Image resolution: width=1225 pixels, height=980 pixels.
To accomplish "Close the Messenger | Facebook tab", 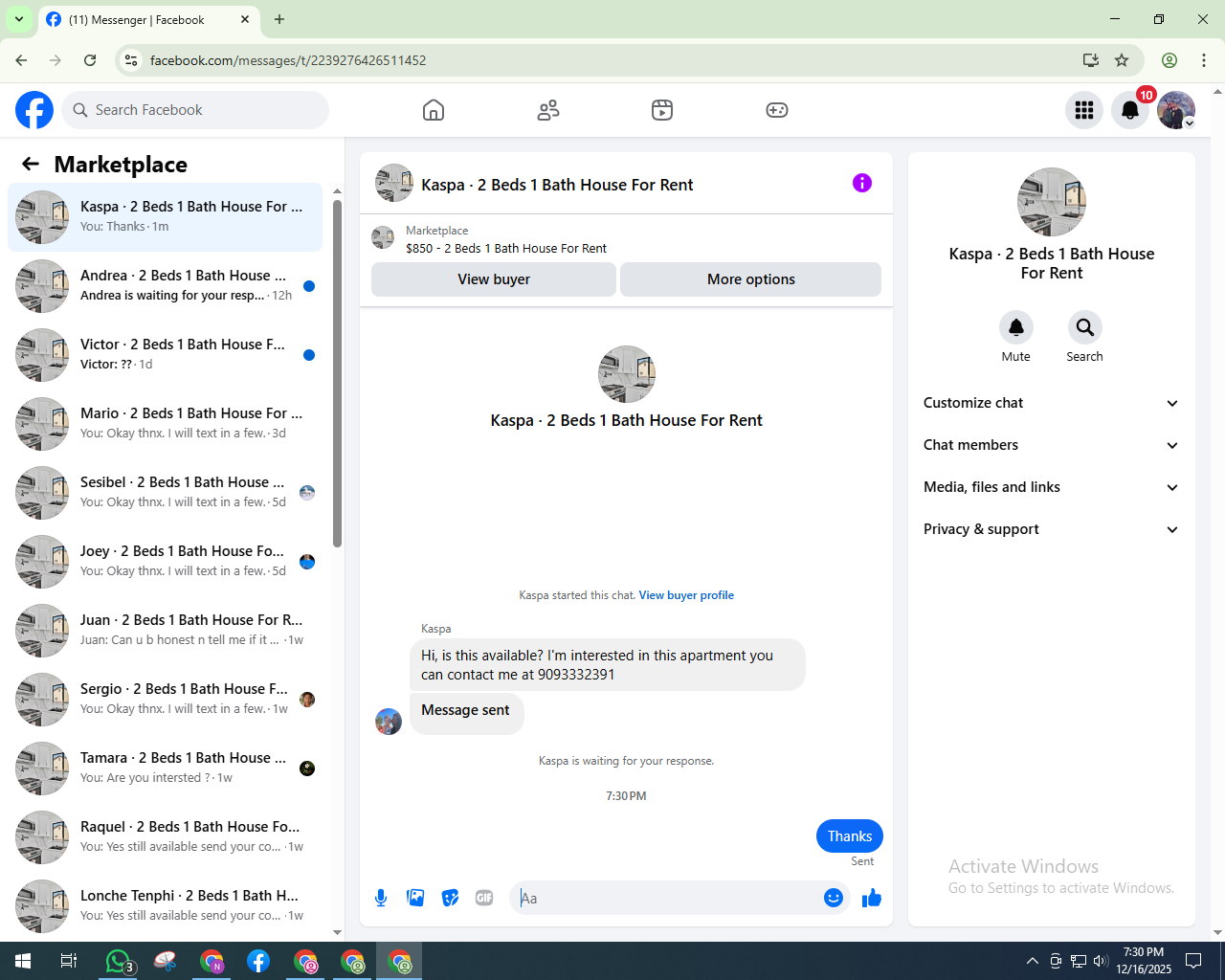I will (x=245, y=19).
